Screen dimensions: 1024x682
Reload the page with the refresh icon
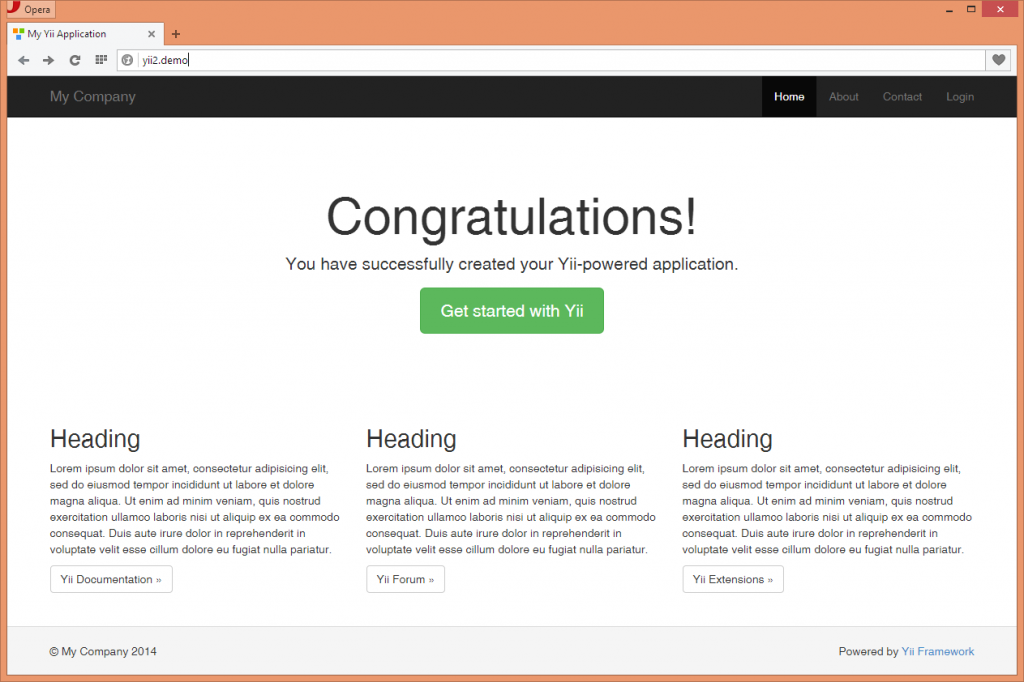pos(75,60)
